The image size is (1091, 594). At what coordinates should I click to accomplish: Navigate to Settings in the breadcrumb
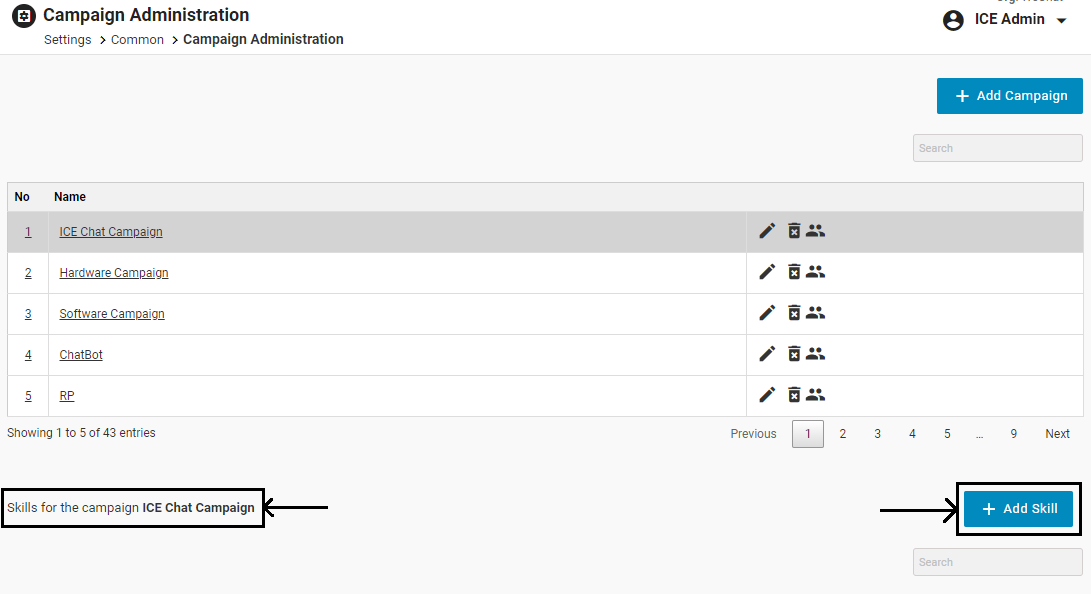pyautogui.click(x=67, y=40)
